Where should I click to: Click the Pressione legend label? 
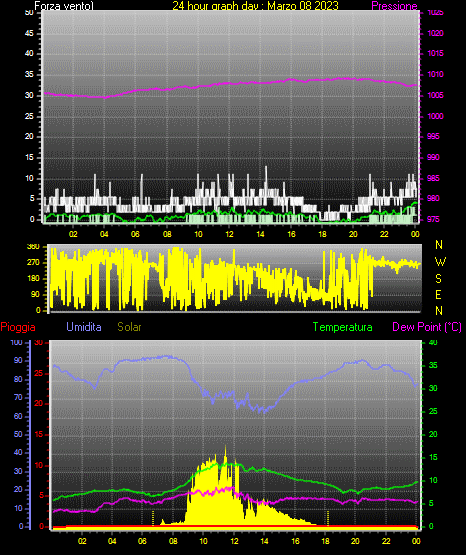click(394, 6)
